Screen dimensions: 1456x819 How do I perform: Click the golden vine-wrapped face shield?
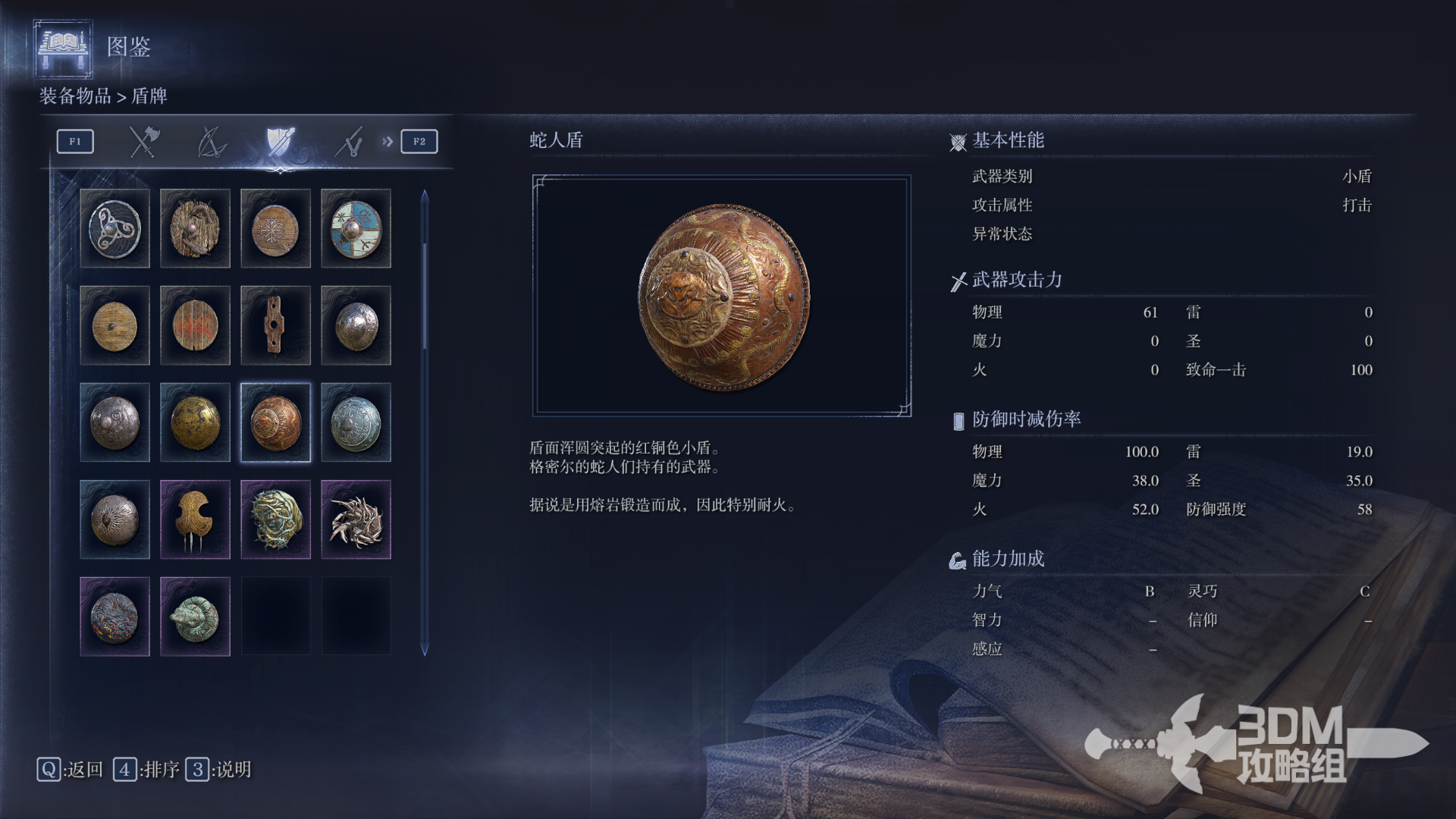click(x=276, y=519)
